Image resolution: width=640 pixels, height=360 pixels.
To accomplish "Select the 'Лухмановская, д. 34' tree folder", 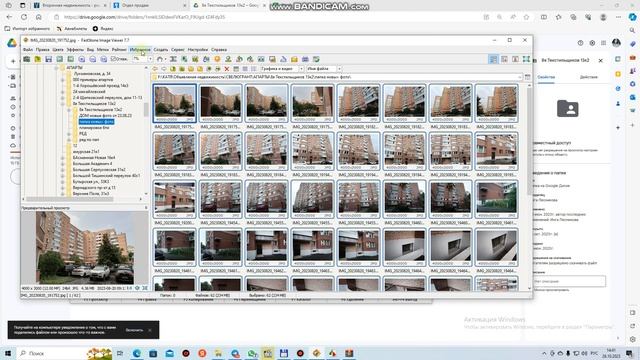I will 92,74.
